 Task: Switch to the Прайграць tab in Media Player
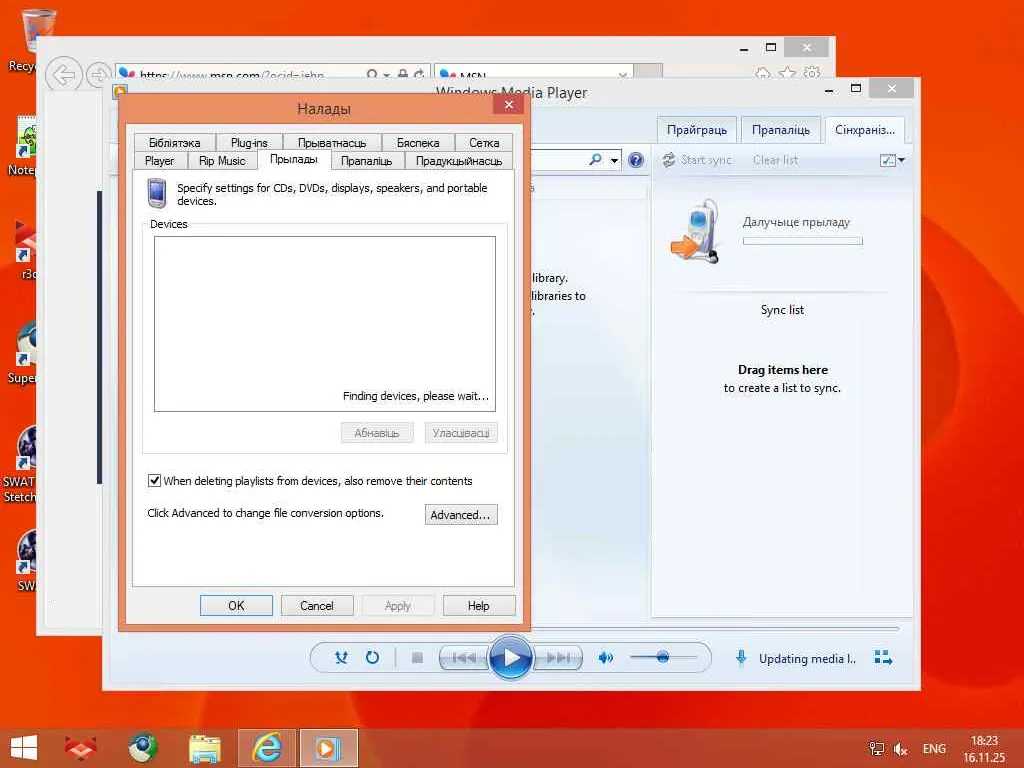pos(697,130)
